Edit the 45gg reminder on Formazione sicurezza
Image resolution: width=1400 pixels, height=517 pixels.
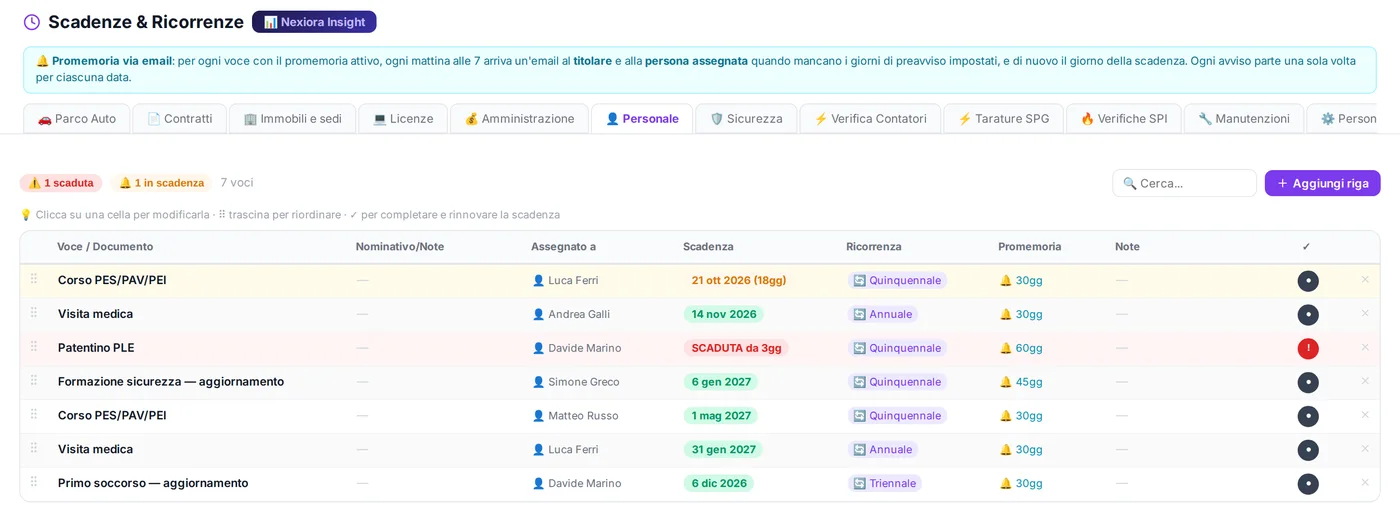(1021, 382)
